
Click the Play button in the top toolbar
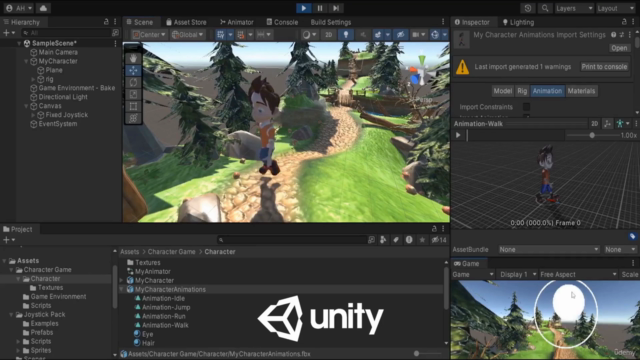[304, 8]
